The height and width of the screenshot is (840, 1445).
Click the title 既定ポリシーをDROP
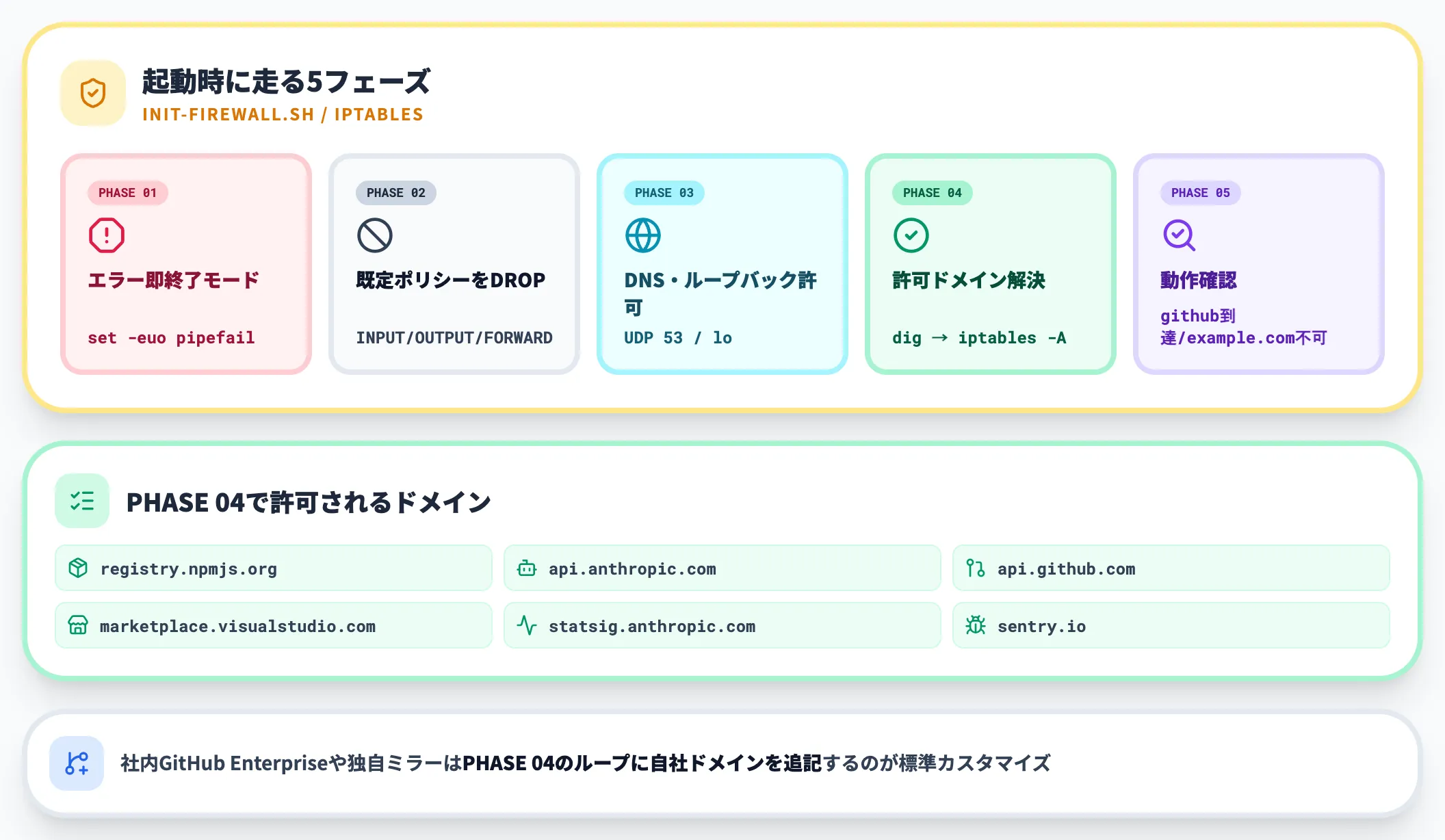pyautogui.click(x=450, y=280)
